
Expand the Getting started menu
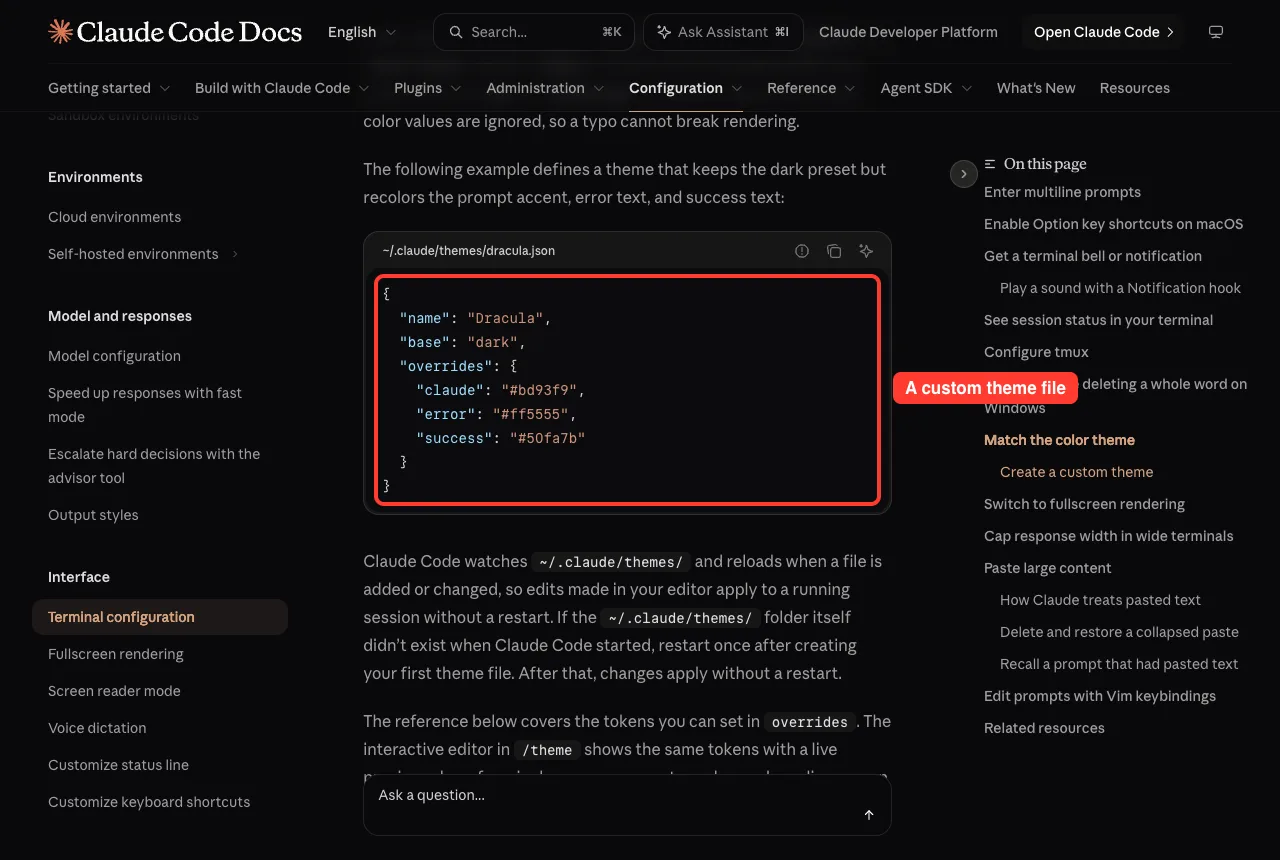[109, 88]
